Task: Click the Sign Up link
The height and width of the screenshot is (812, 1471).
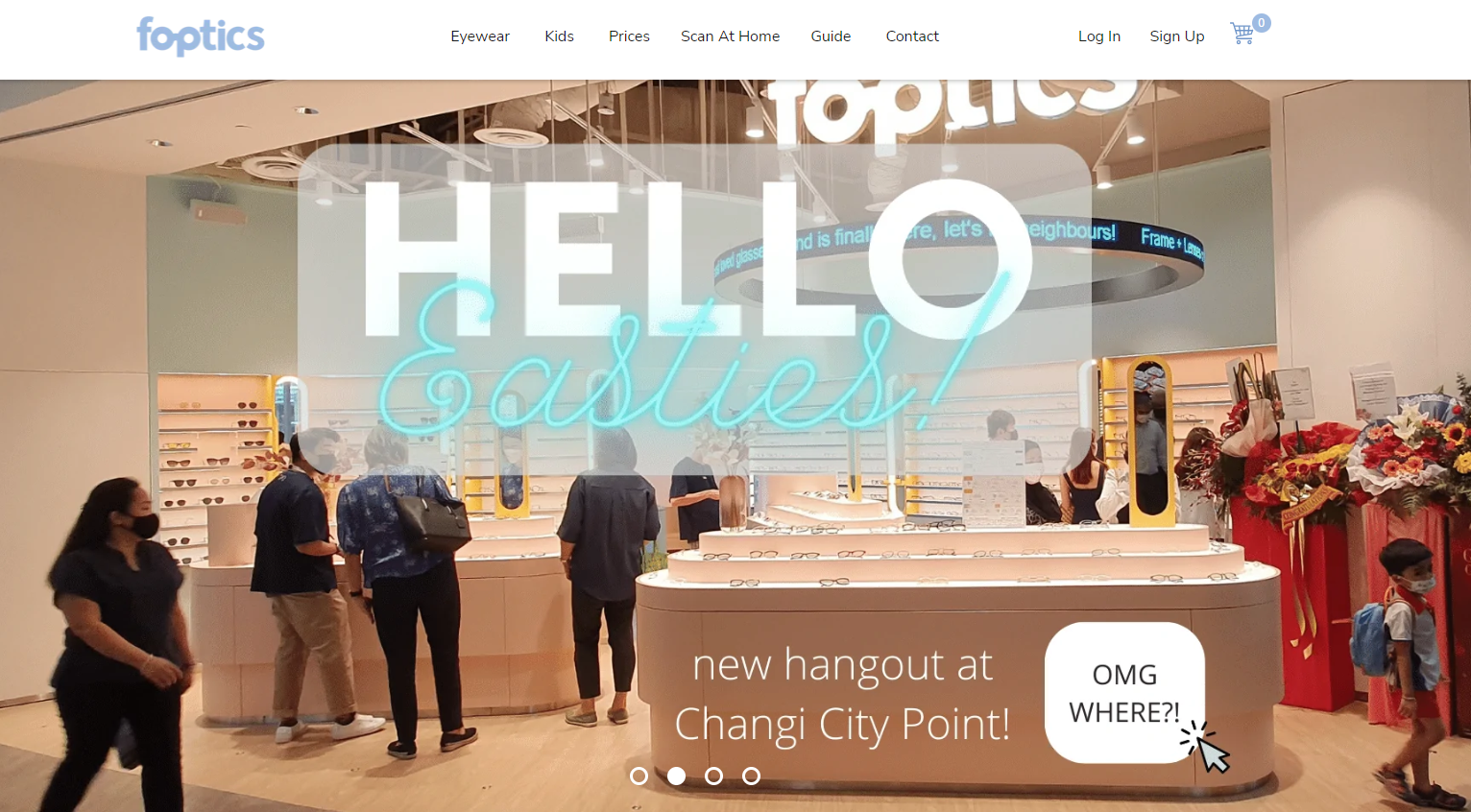Action: point(1177,36)
